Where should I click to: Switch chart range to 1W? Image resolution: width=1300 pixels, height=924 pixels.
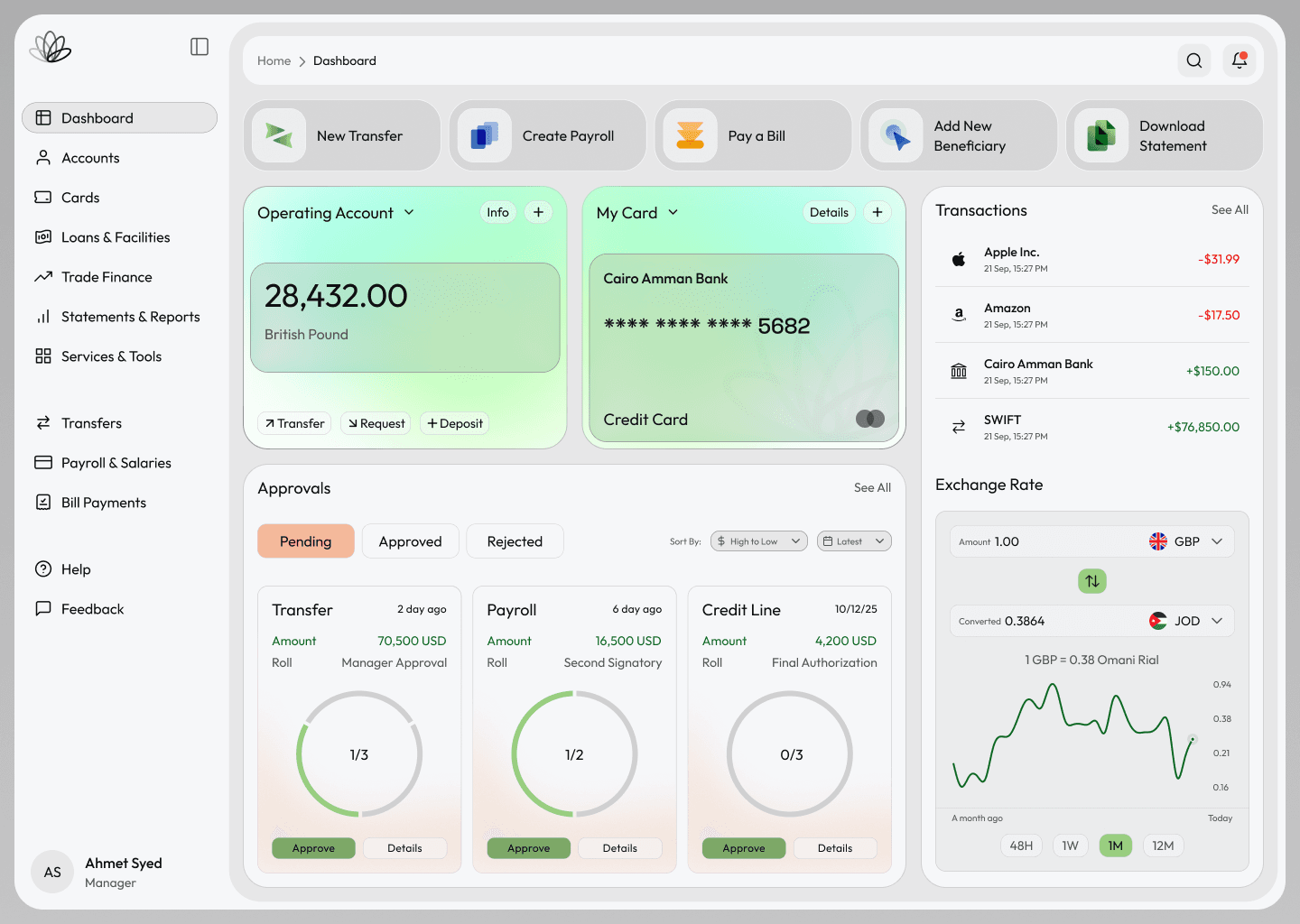pyautogui.click(x=1070, y=845)
